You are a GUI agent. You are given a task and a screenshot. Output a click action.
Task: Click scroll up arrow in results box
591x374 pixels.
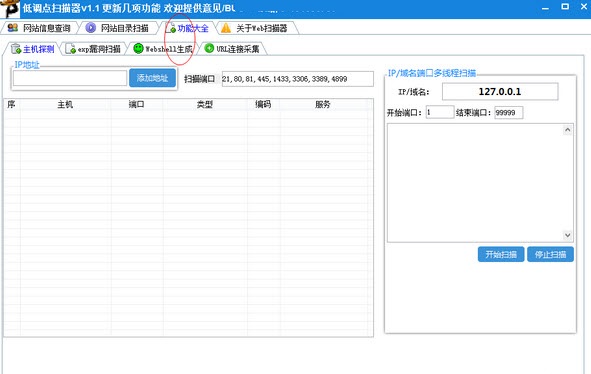tap(567, 130)
